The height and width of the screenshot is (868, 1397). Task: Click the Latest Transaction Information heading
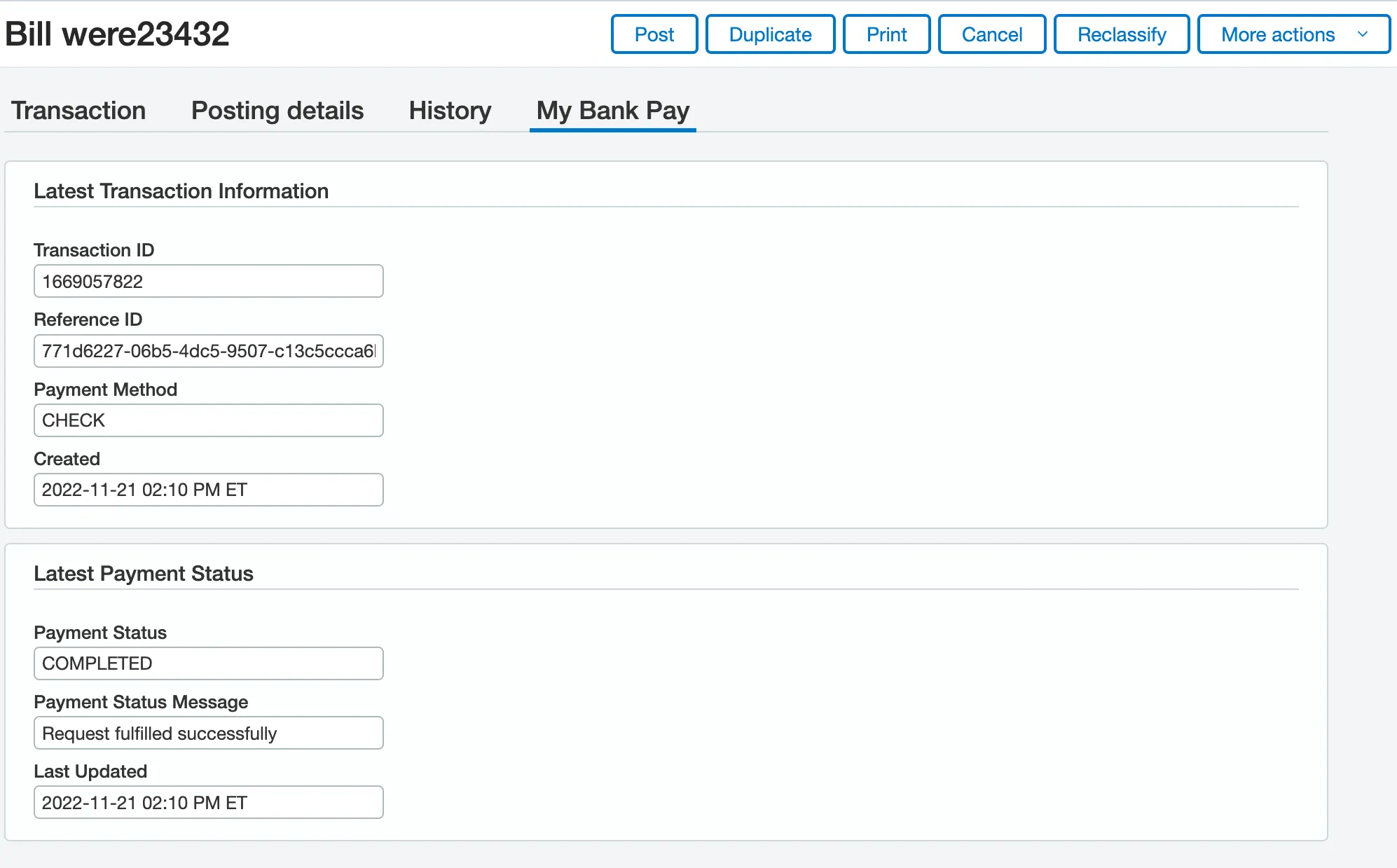click(181, 191)
